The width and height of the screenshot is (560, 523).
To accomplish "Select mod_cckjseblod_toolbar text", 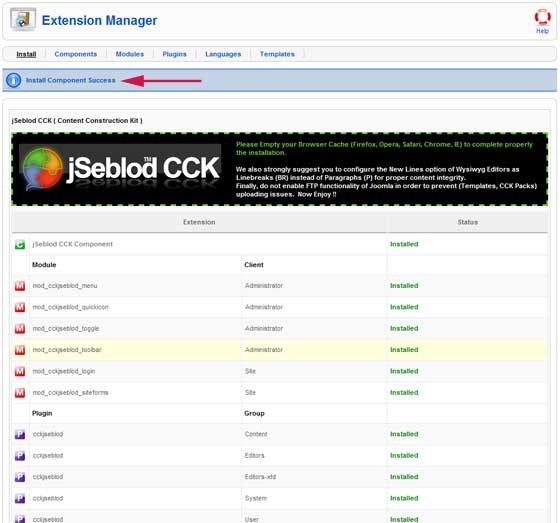I will [67, 350].
